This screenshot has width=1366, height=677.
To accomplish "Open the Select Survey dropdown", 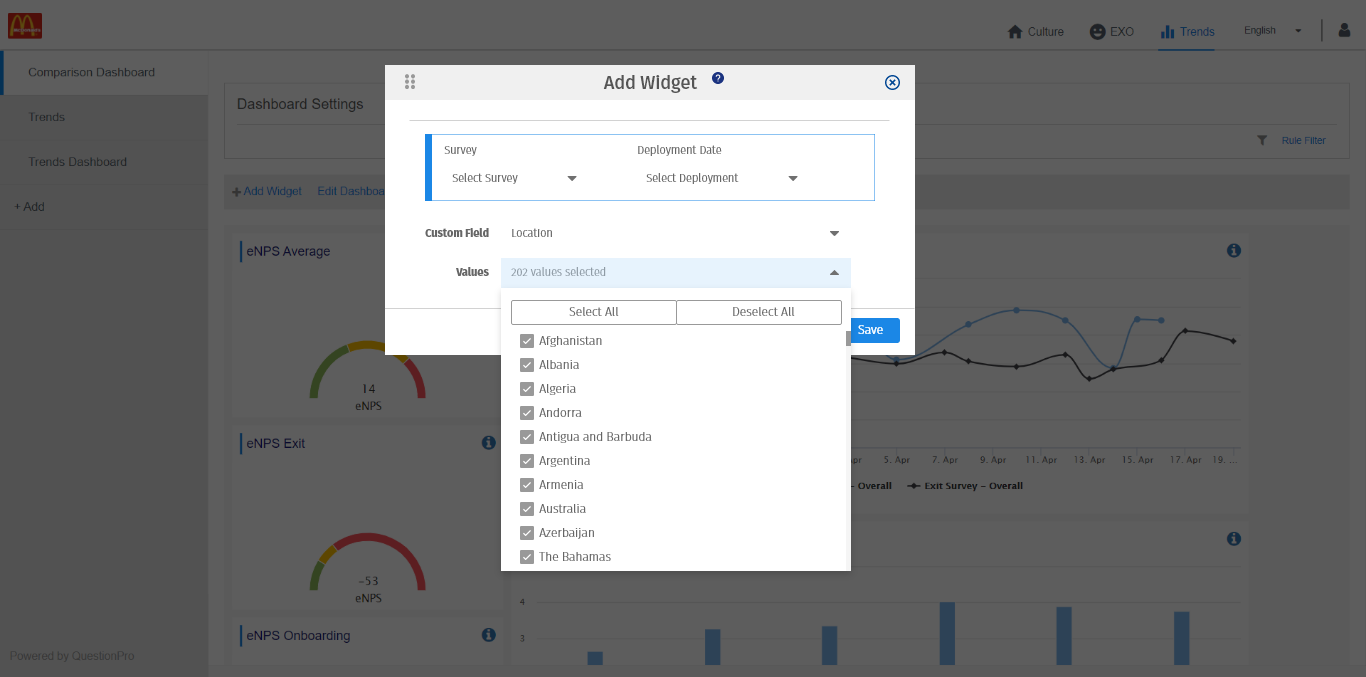I will (514, 178).
